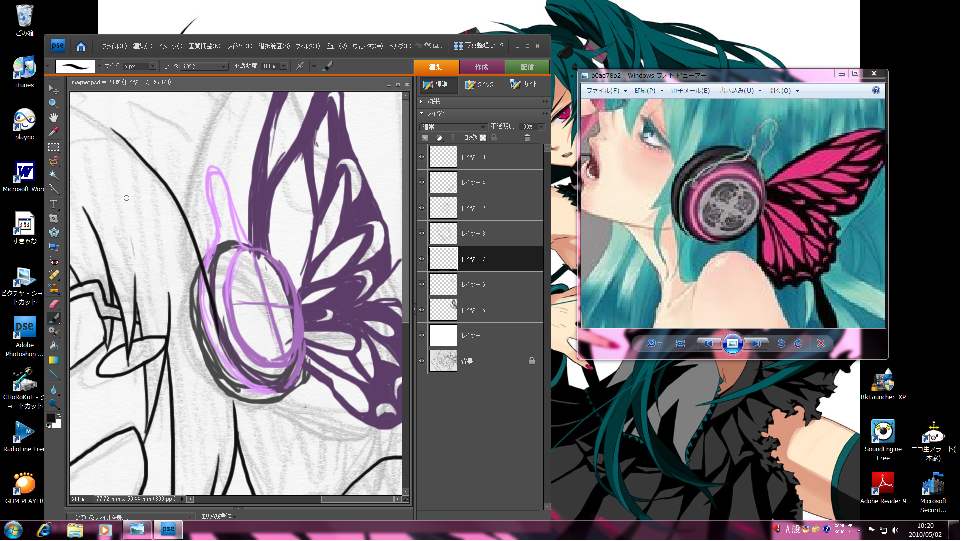The width and height of the screenshot is (961, 541).
Task: Select the Red Eye Removal tool
Action: pyautogui.click(x=53, y=261)
